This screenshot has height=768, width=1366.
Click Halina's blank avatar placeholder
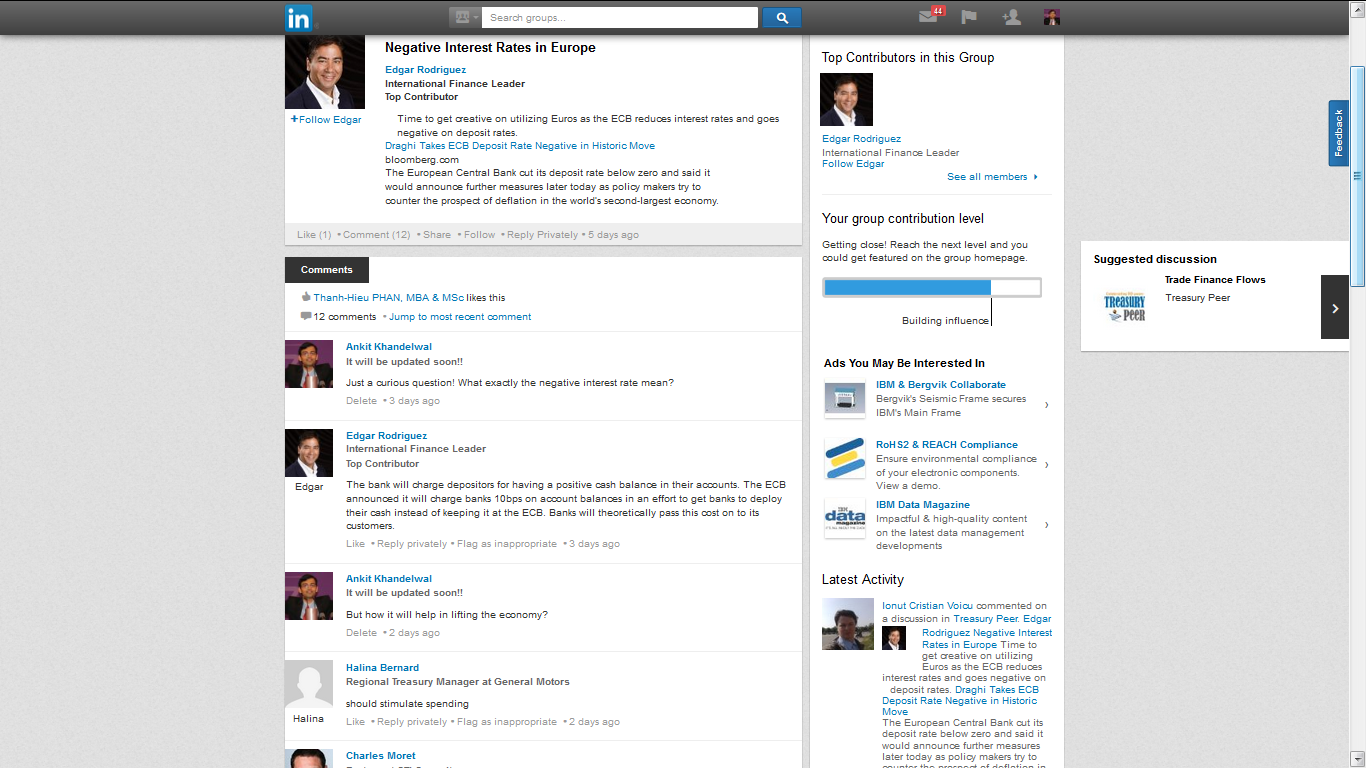309,684
